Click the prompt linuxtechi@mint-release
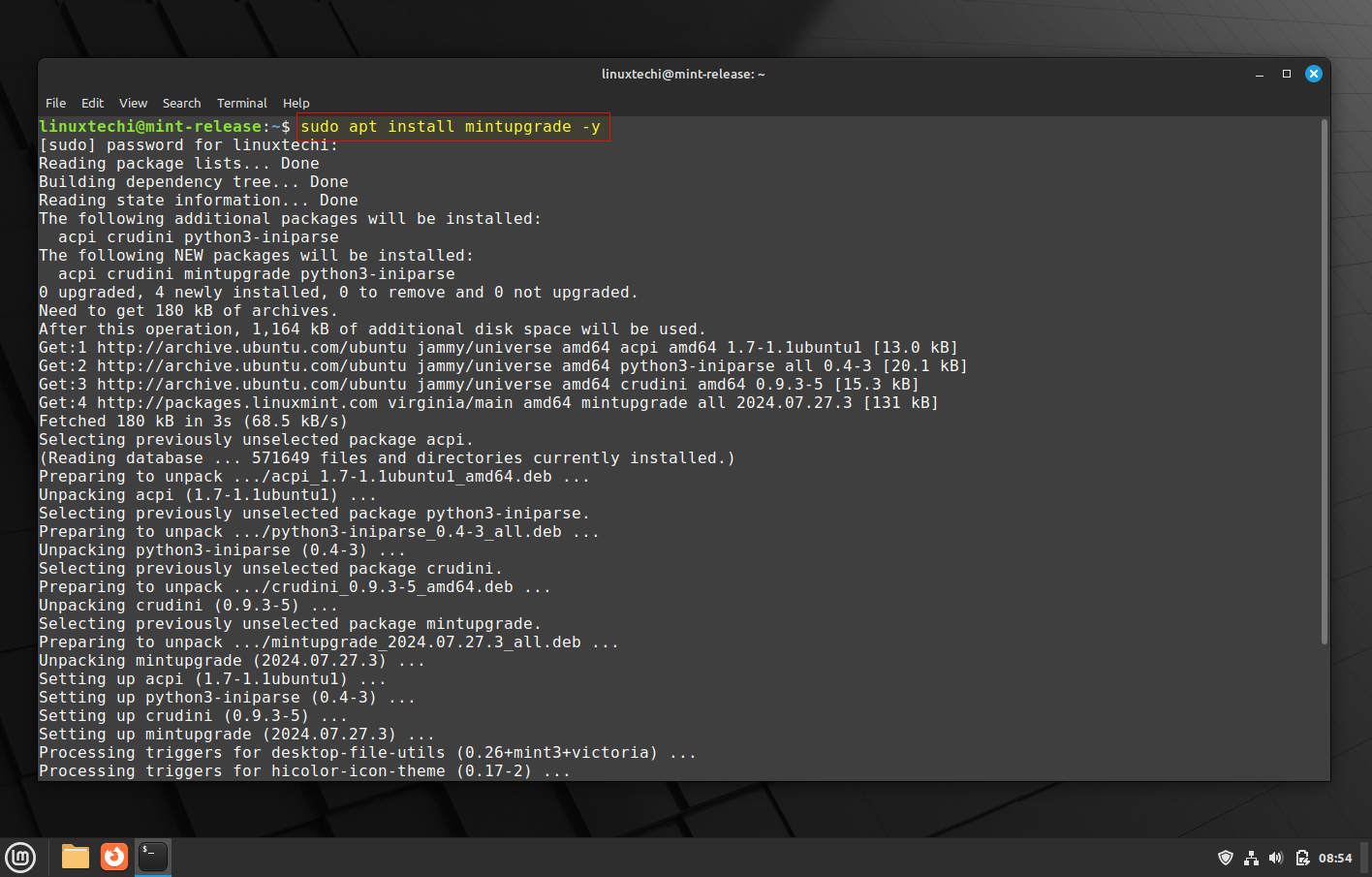 (150, 127)
